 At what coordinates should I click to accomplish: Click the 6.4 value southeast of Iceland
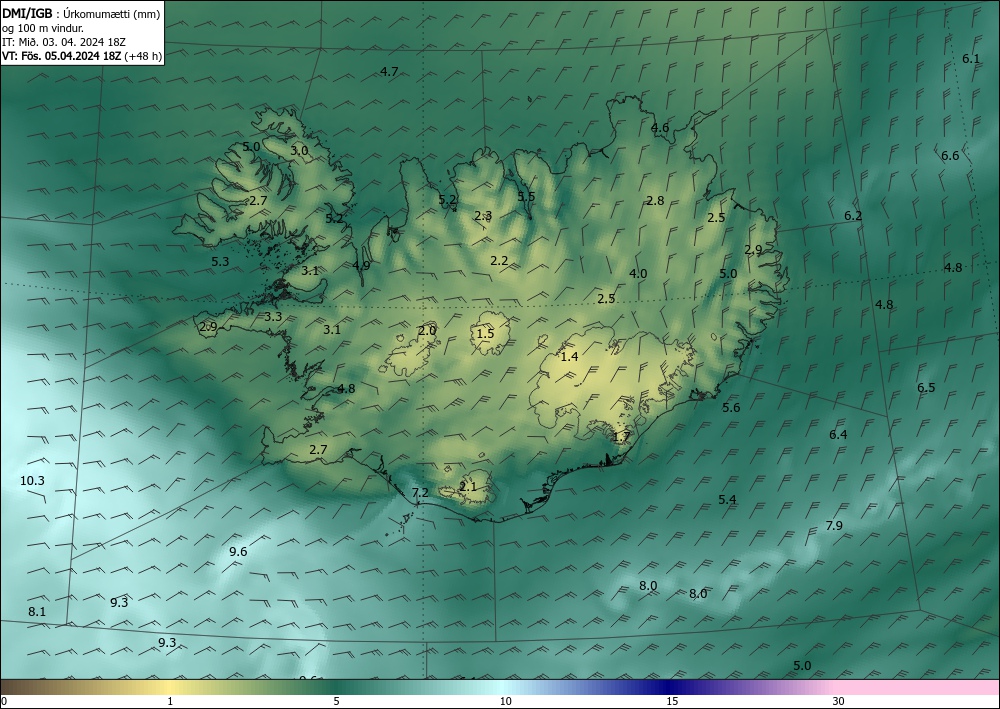click(838, 435)
